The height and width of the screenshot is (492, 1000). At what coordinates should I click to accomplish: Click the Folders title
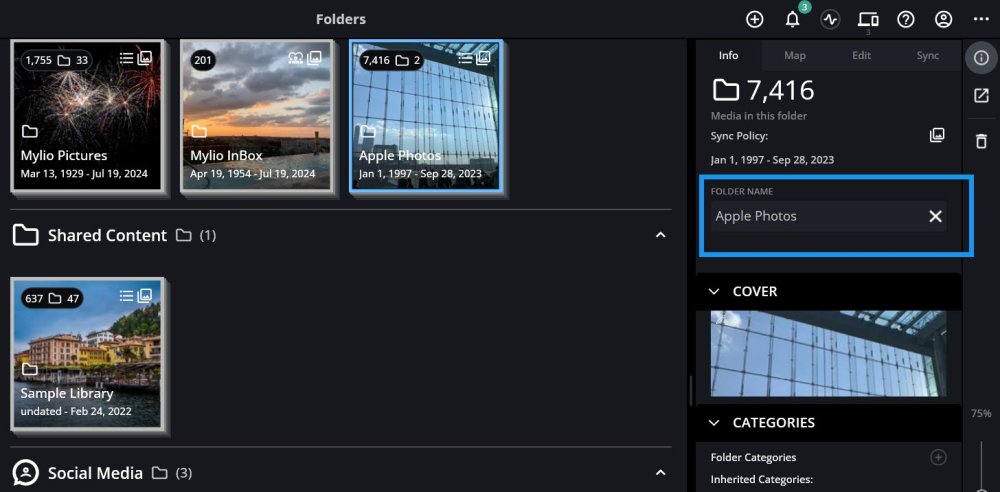[x=341, y=19]
